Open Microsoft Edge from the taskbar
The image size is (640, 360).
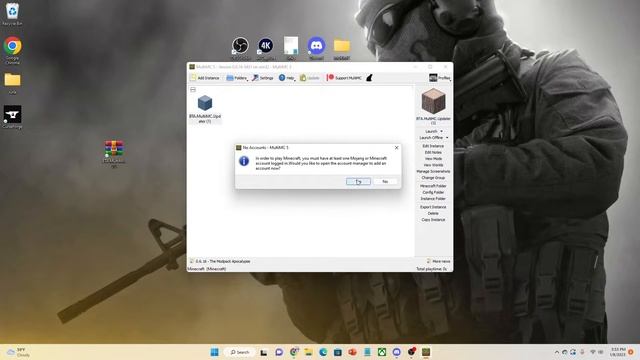[323, 352]
